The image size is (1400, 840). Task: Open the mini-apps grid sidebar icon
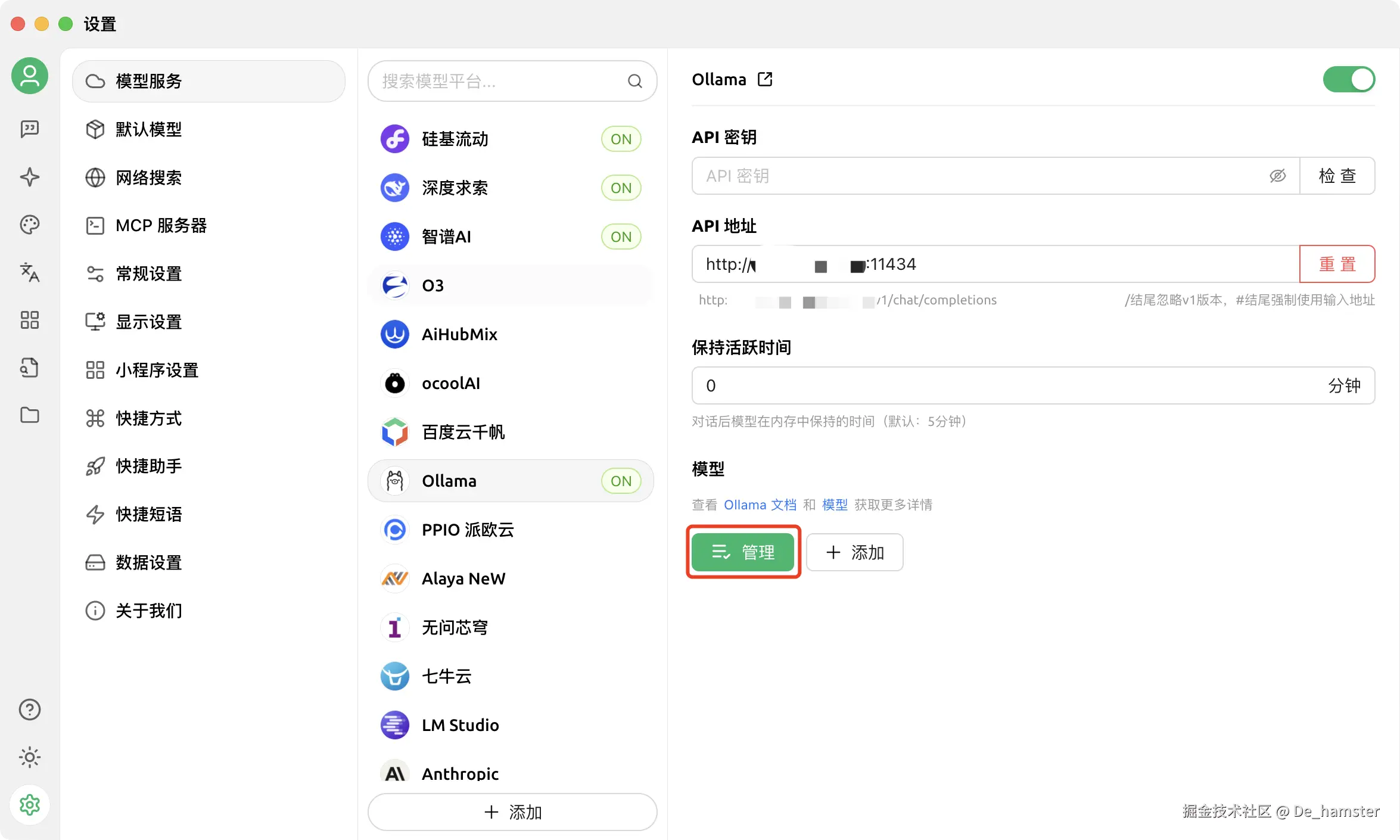(29, 320)
